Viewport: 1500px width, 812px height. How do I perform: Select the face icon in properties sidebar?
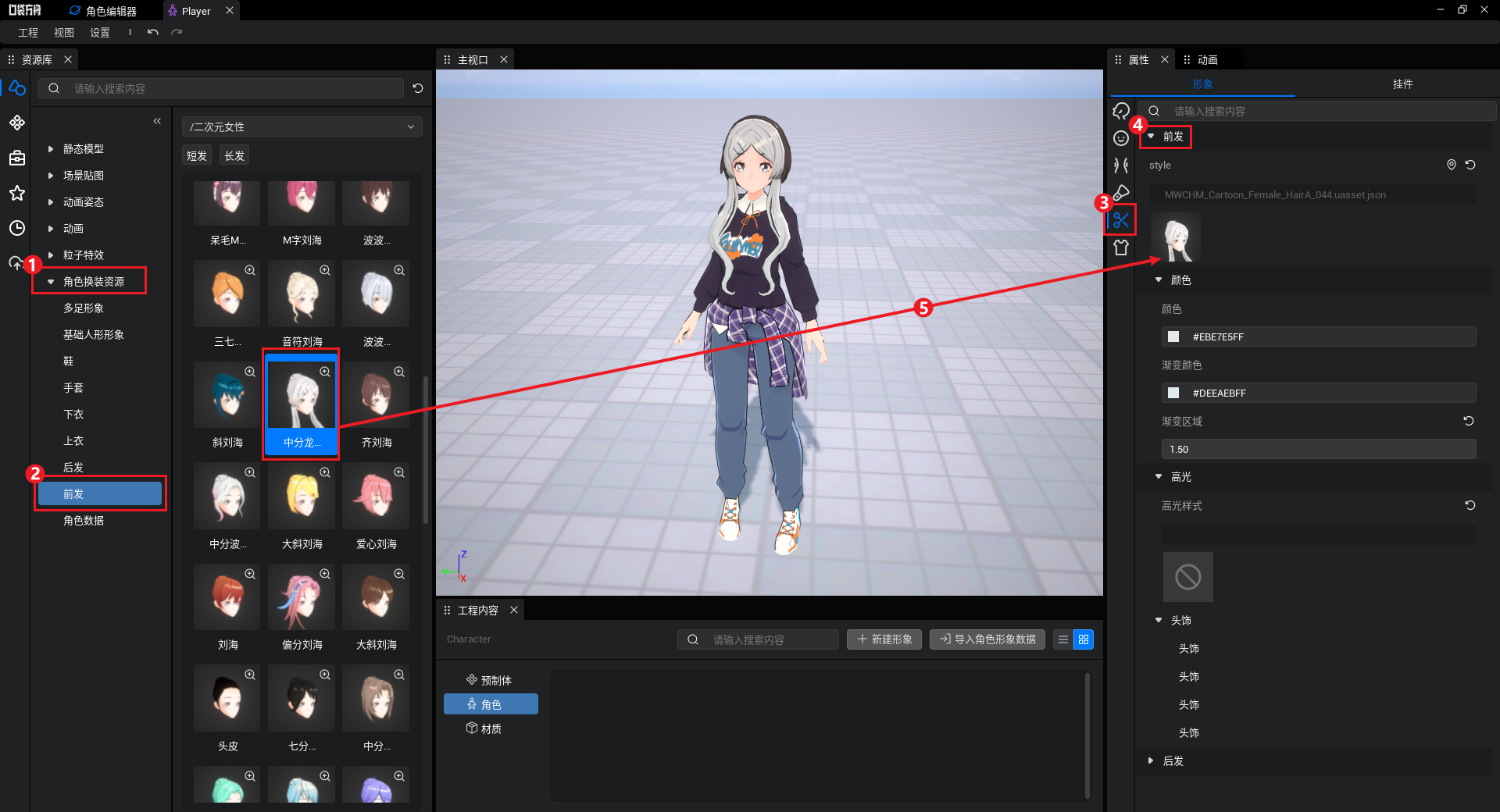[1121, 138]
